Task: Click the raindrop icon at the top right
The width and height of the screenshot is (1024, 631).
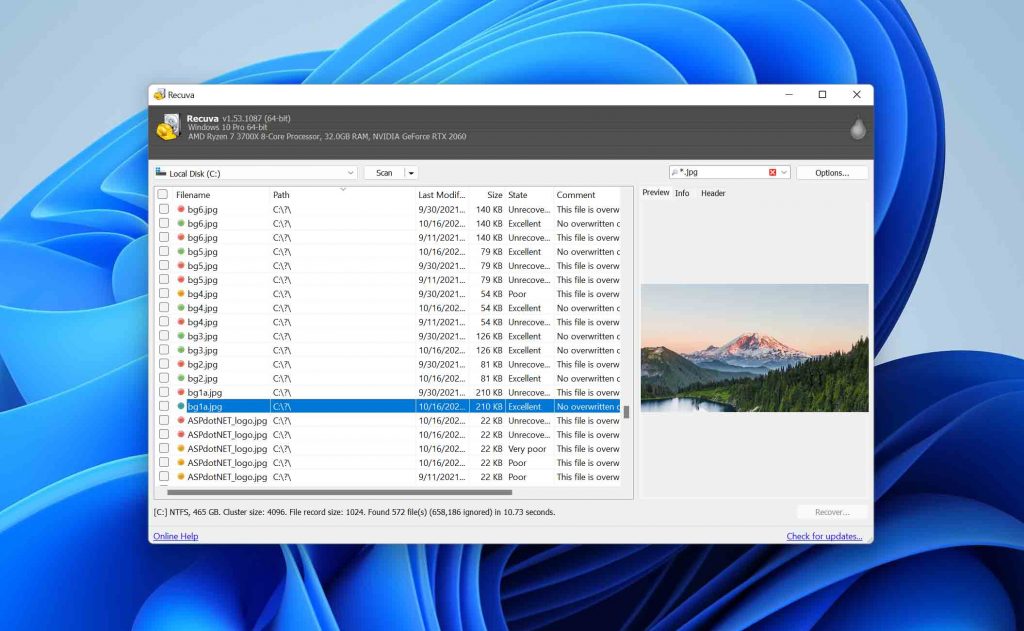Action: coord(857,128)
